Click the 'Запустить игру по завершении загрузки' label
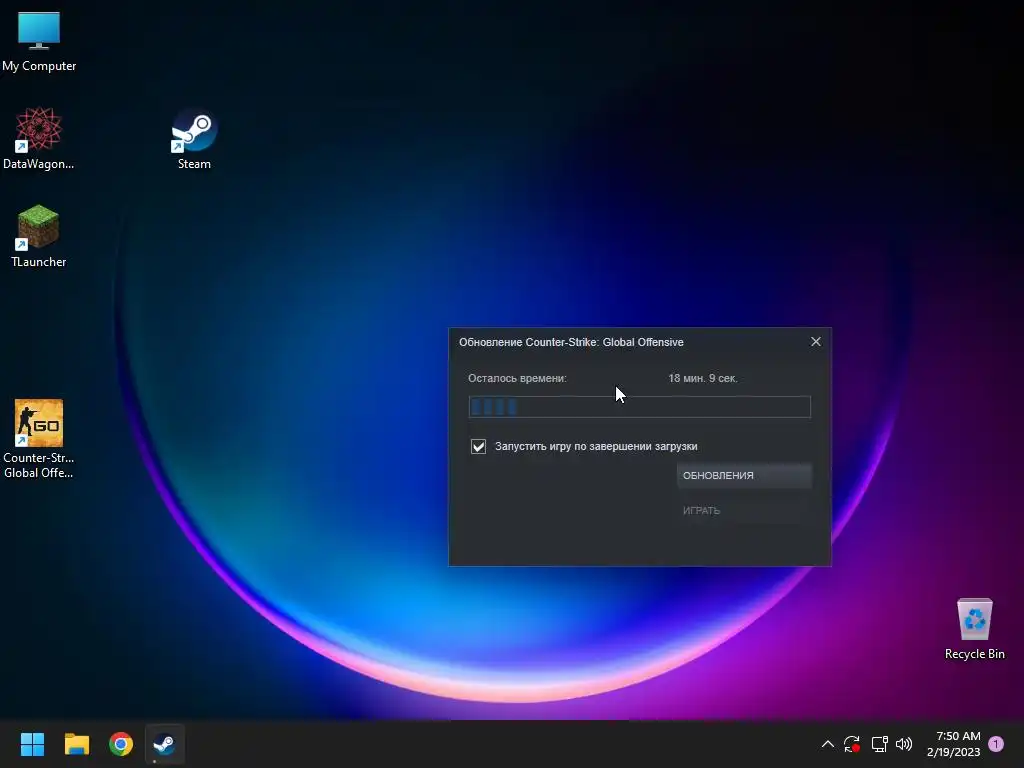 tap(596, 447)
